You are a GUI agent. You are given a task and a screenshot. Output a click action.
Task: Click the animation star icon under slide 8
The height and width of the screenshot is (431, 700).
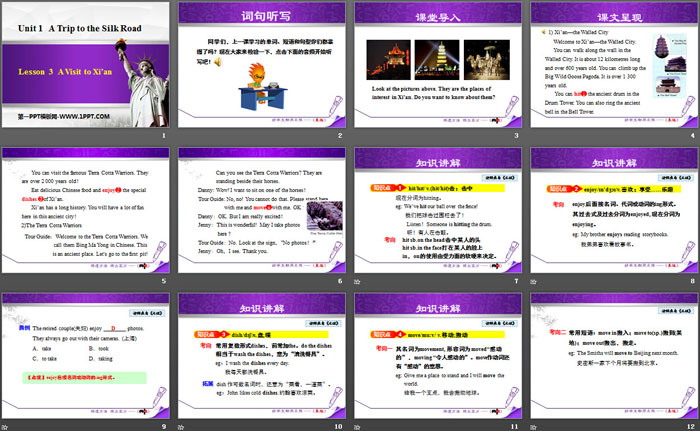coord(533,281)
